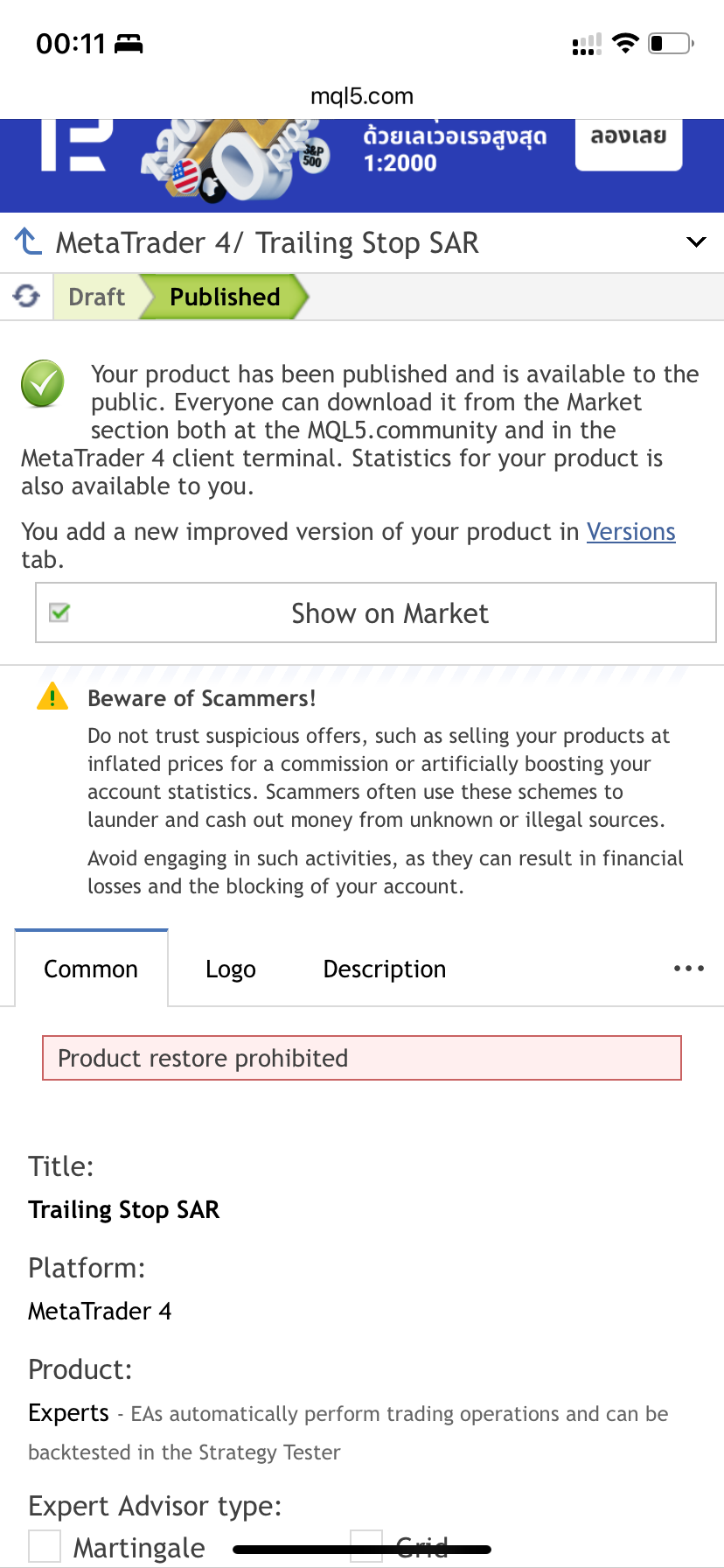Tap the back arrow beside MetaTrader 4
This screenshot has width=724, height=1568.
point(28,241)
